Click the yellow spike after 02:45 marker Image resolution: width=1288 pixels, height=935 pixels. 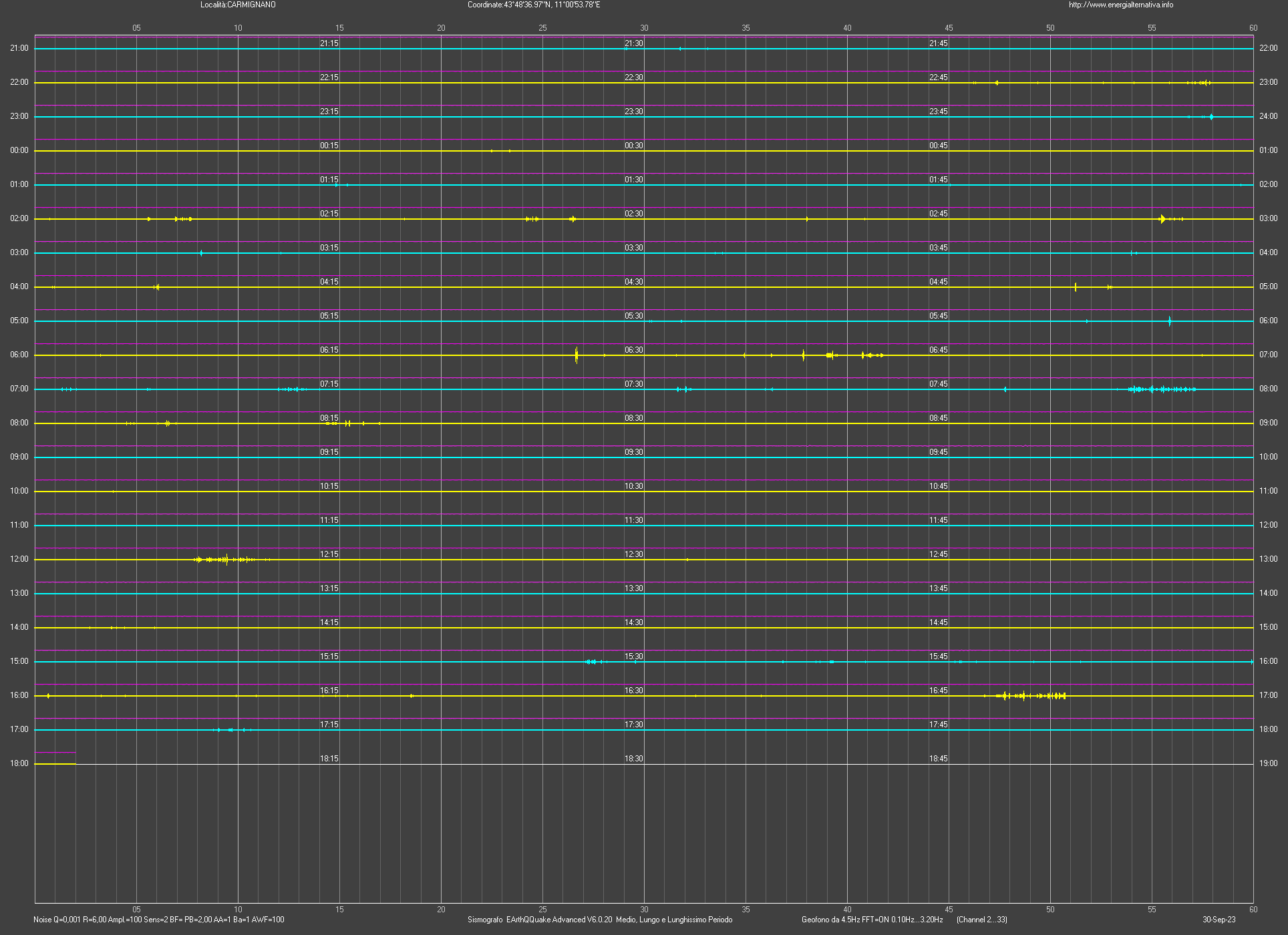[x=1163, y=219]
